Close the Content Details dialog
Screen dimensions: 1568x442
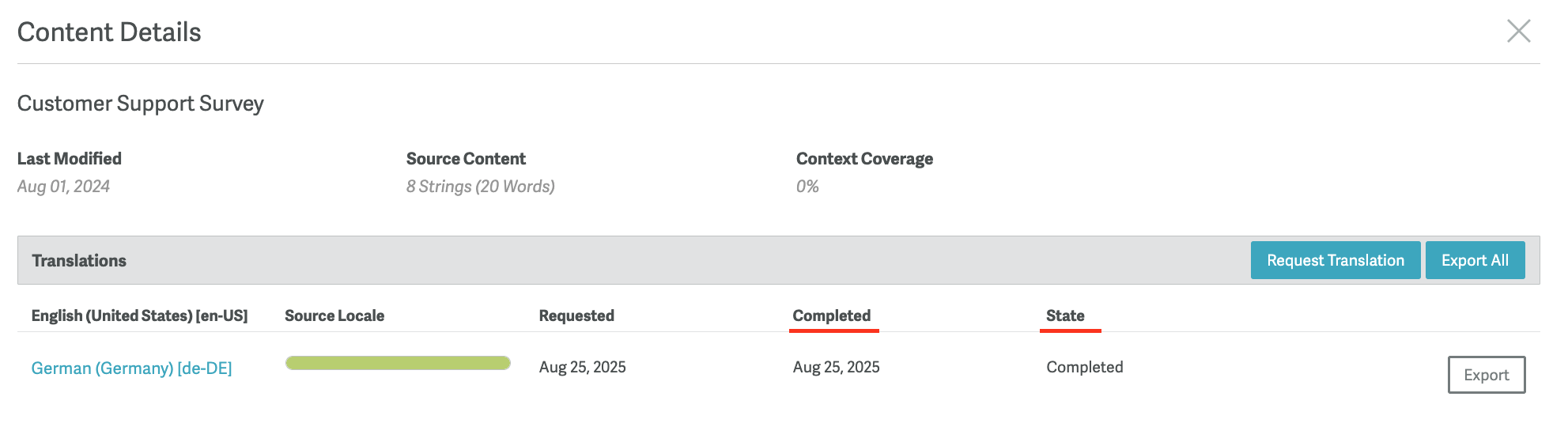(x=1518, y=32)
